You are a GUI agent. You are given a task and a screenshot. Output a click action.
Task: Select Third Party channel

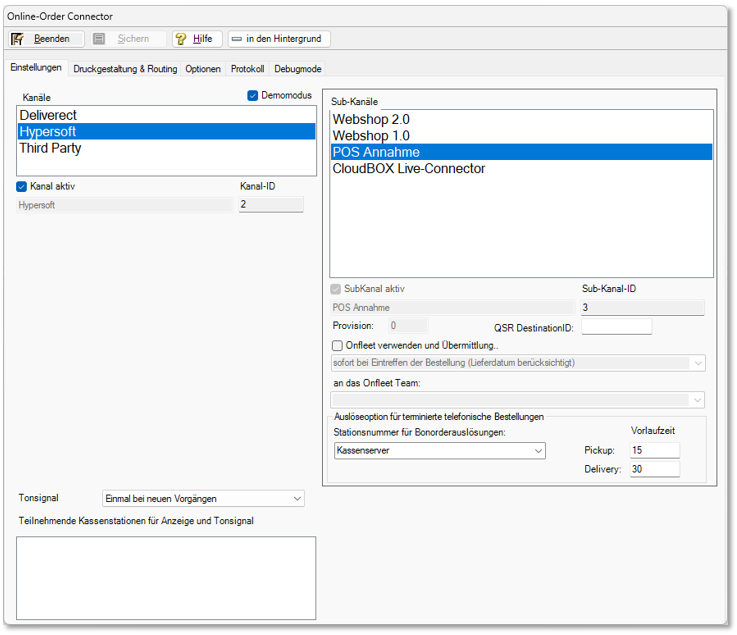coord(50,148)
